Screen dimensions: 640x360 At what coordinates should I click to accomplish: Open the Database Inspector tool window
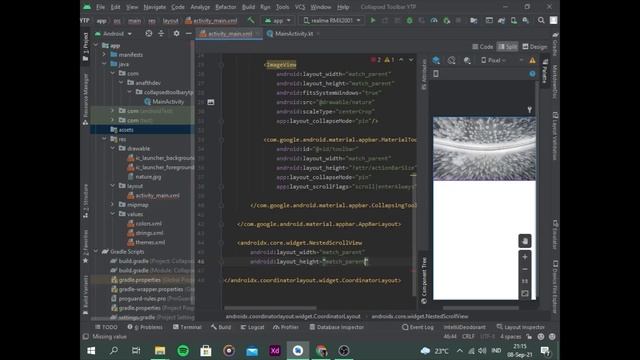[x=337, y=327]
